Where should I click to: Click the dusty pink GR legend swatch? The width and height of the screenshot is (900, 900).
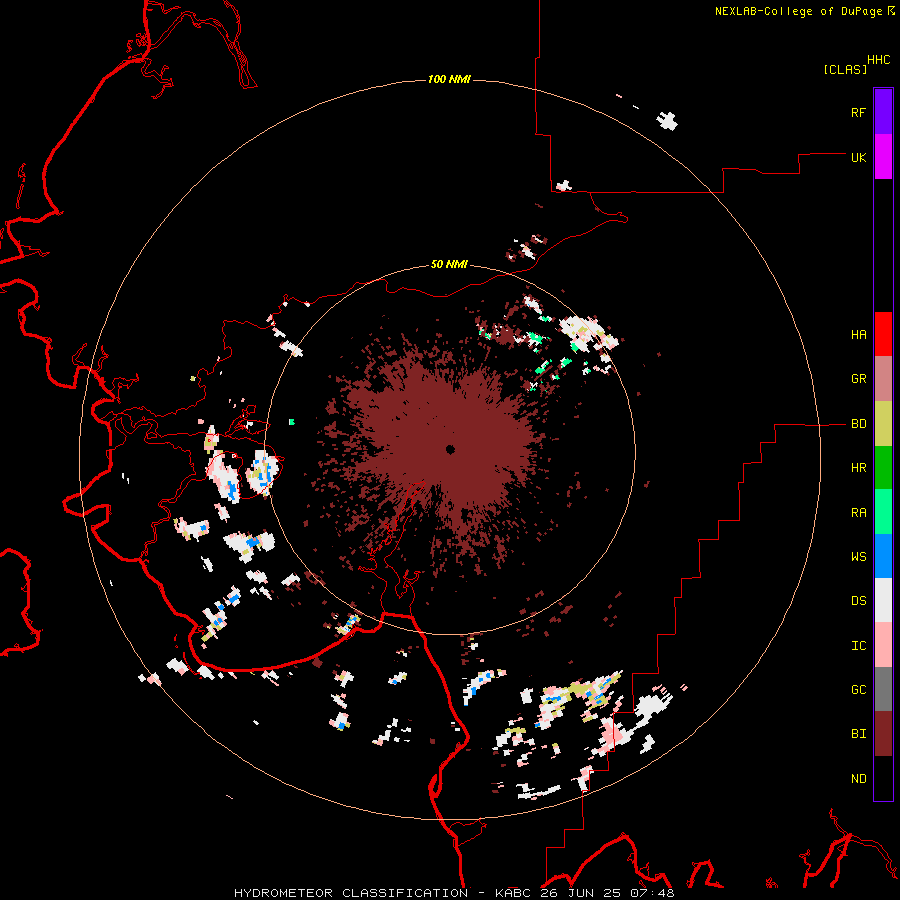(x=883, y=379)
